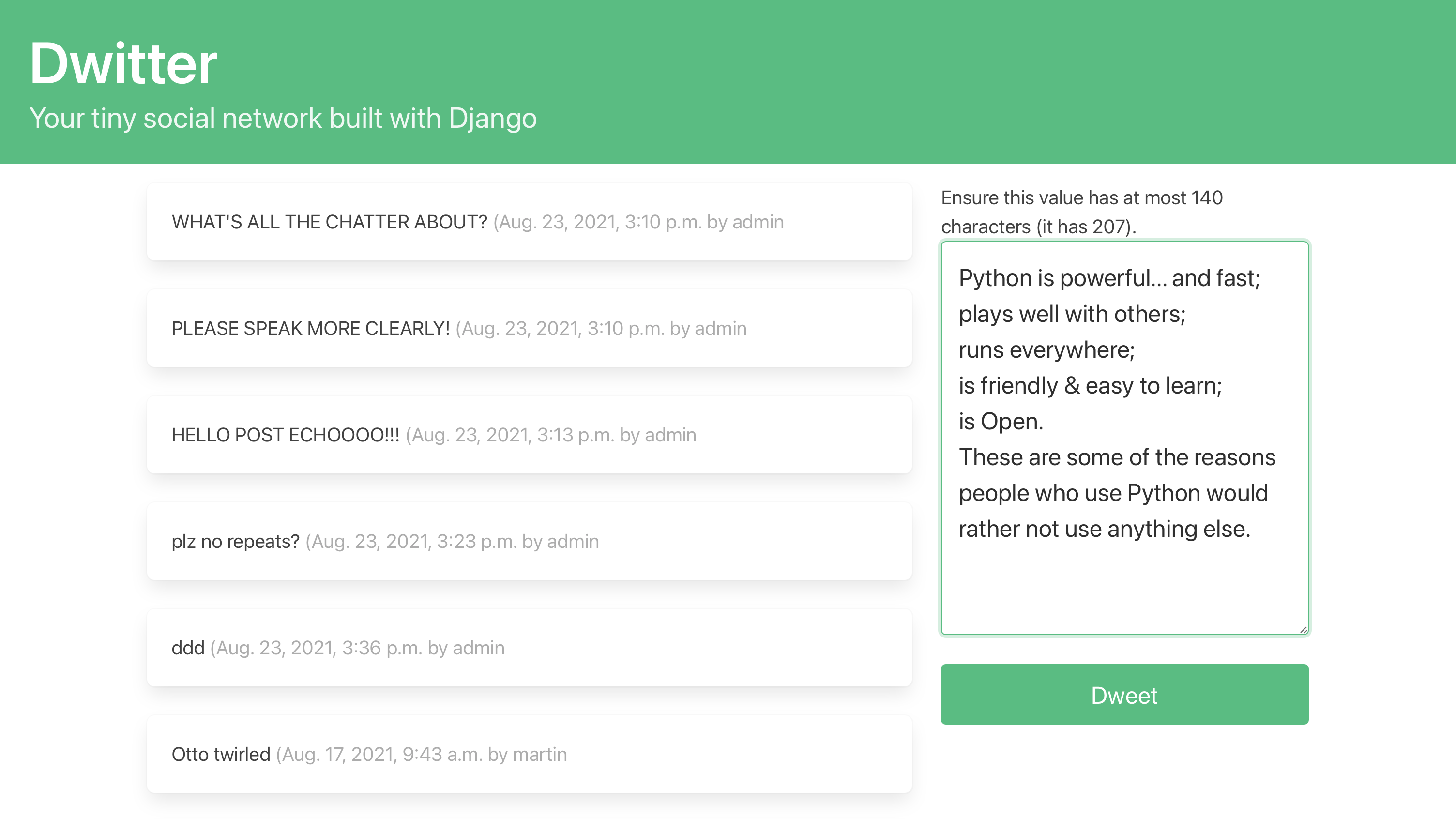Click the ddd post by admin
The image size is (1456, 819).
coord(189,648)
